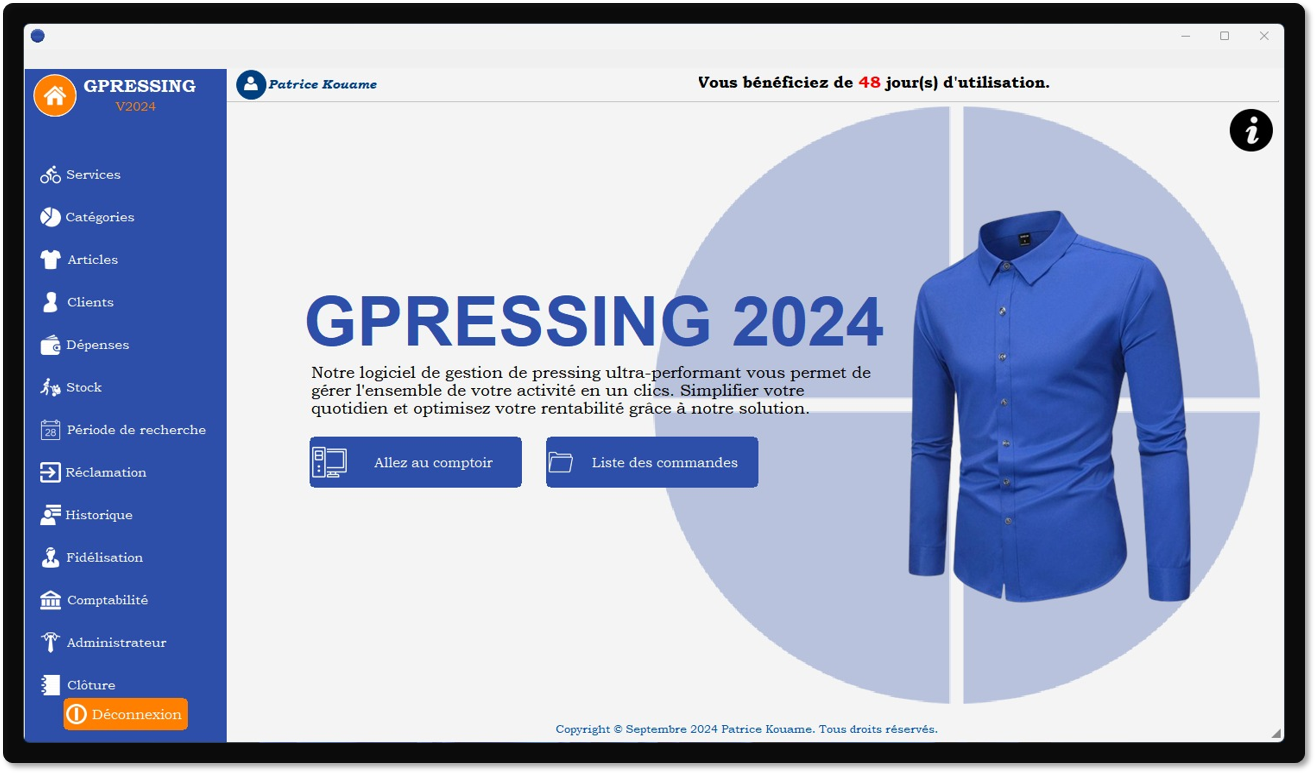Image resolution: width=1315 pixels, height=773 pixels.
Task: Click the power icon on Déconnexion
Action: tap(76, 714)
